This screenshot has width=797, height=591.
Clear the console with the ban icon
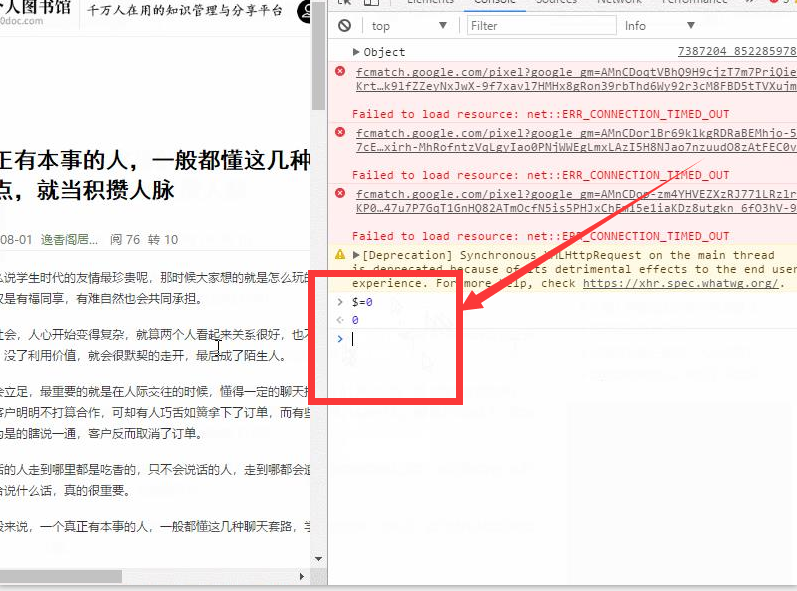pos(345,25)
